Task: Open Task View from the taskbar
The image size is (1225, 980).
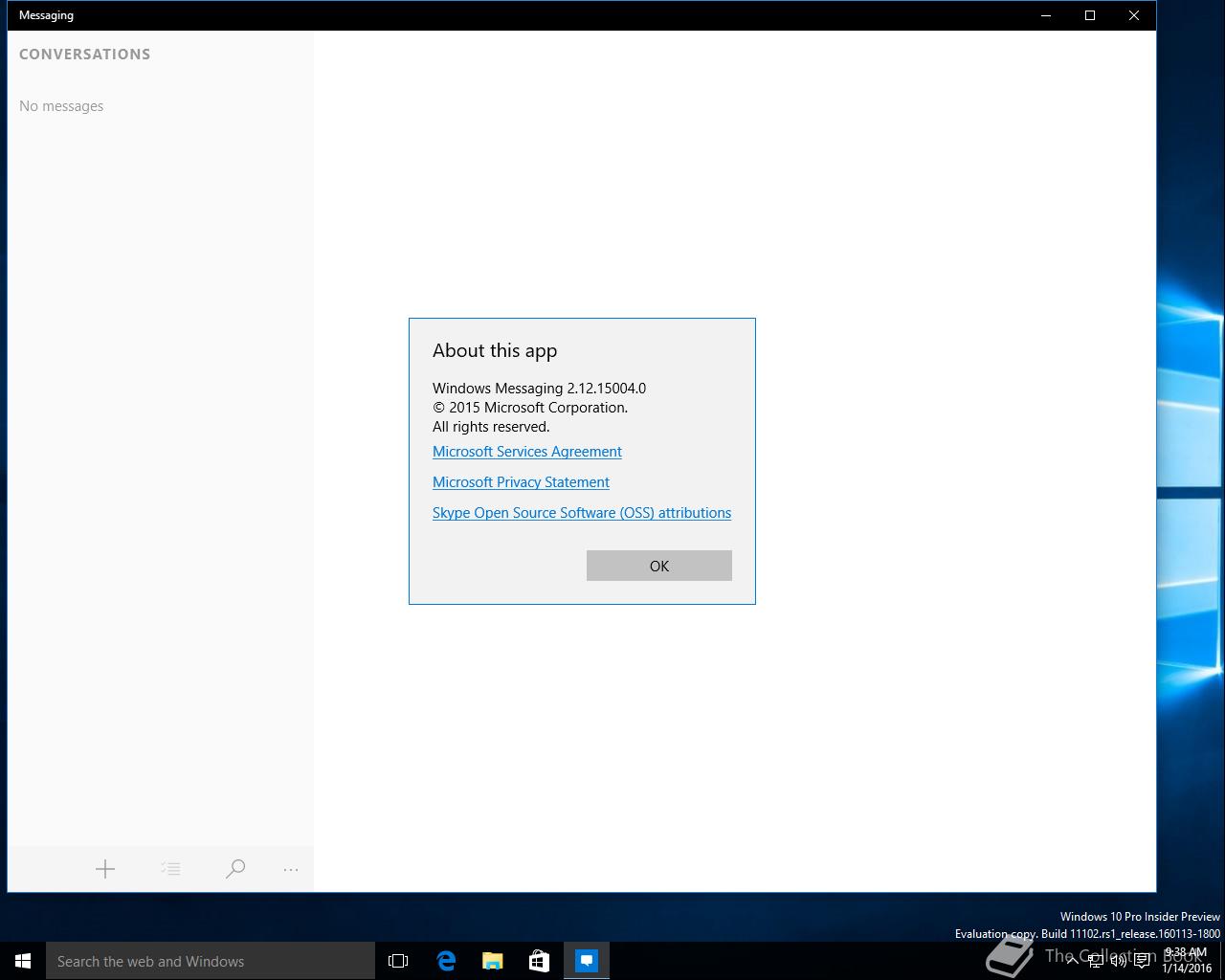Action: [x=398, y=961]
